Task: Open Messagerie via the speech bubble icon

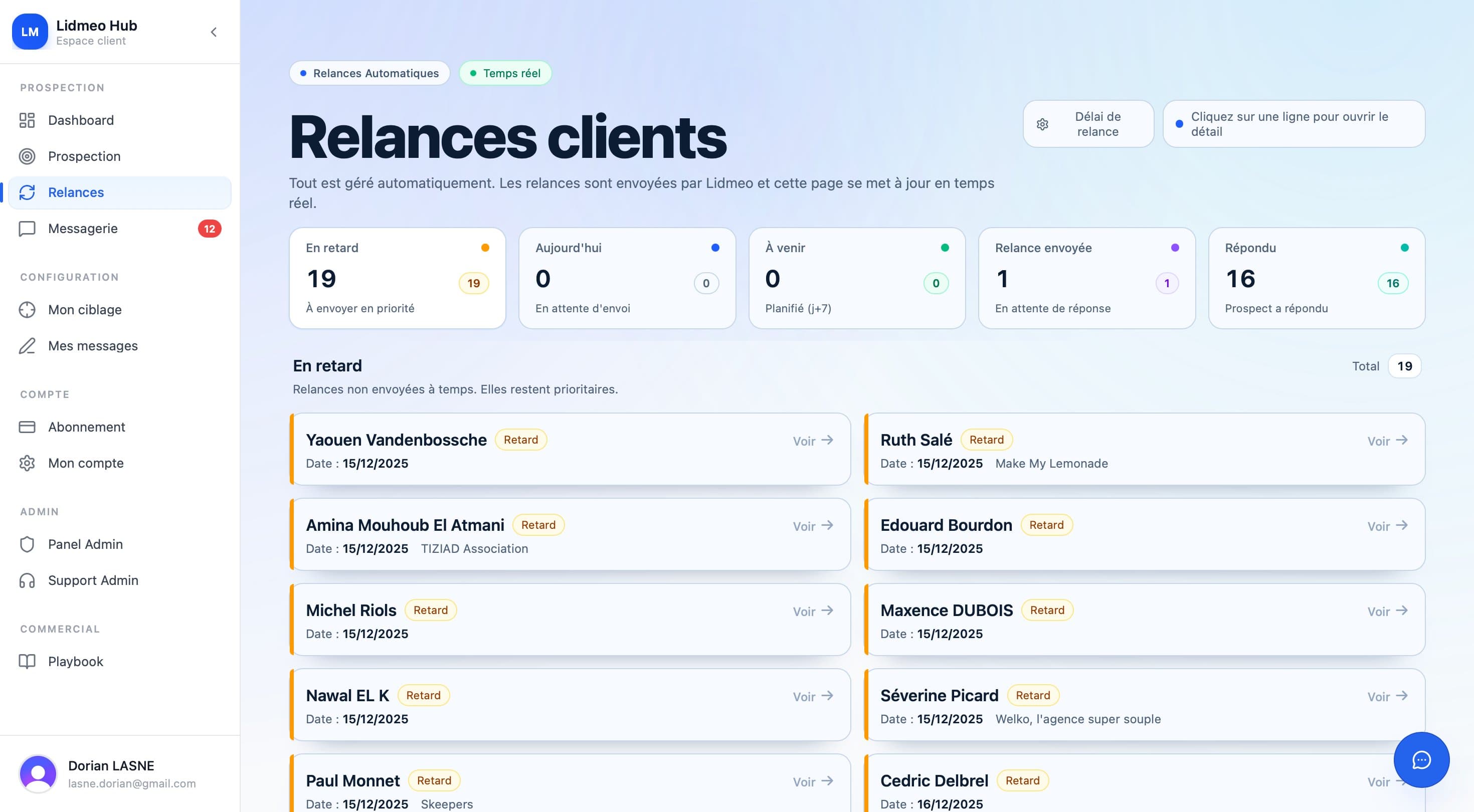Action: [28, 229]
